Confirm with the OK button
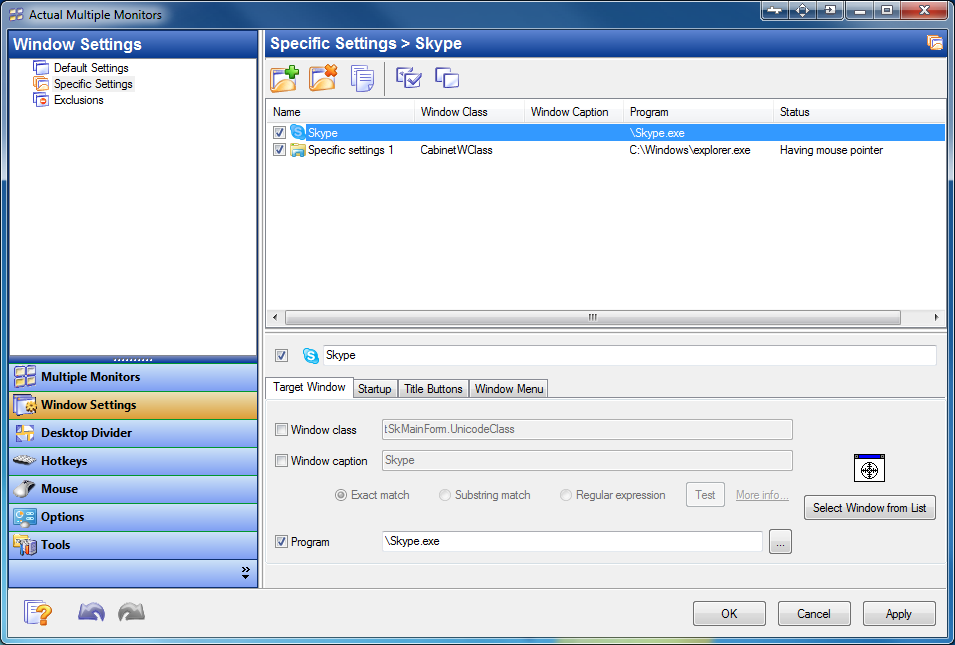The image size is (955, 645). point(729,613)
